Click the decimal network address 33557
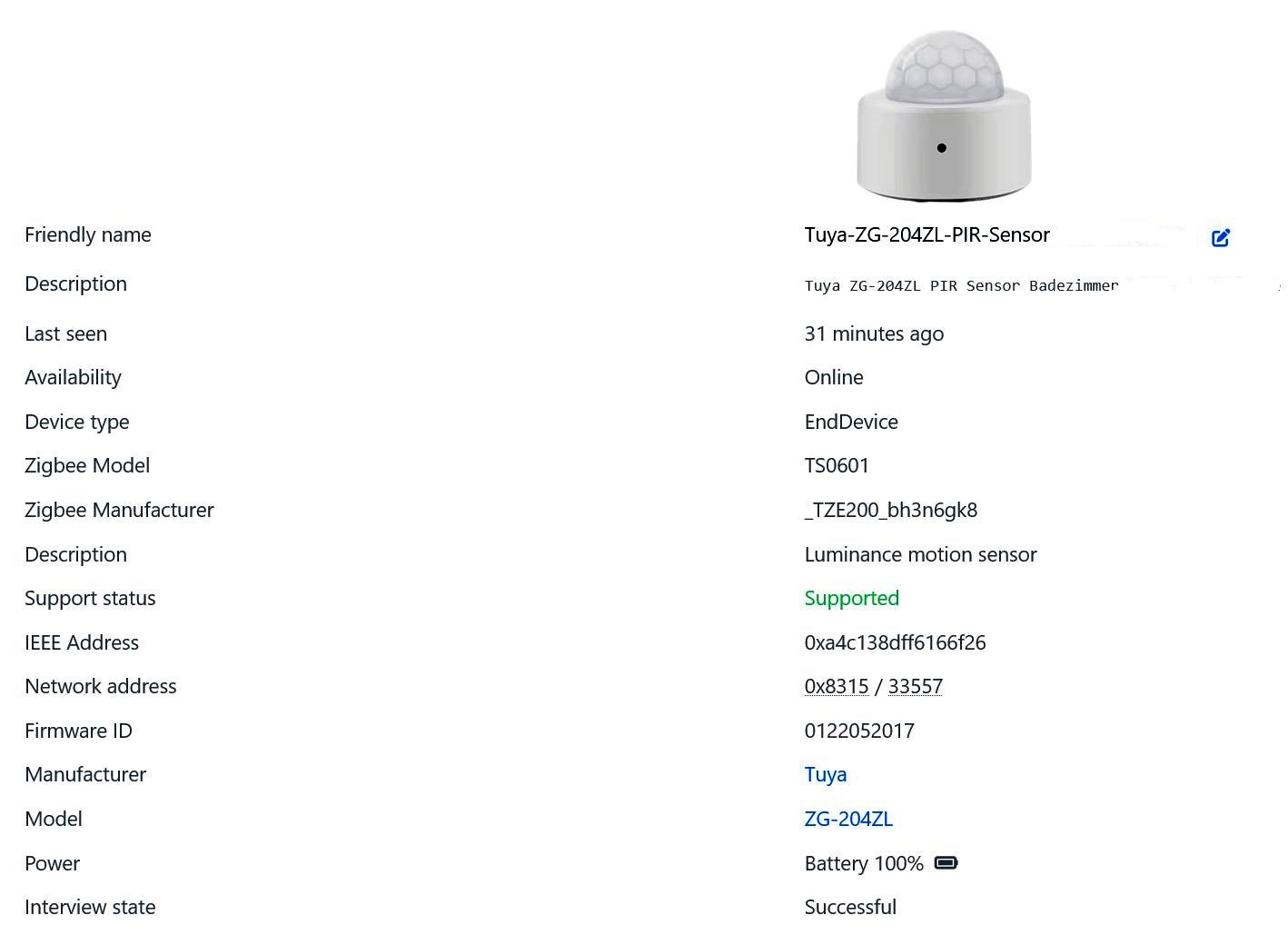1288x935 pixels. pyautogui.click(x=915, y=687)
